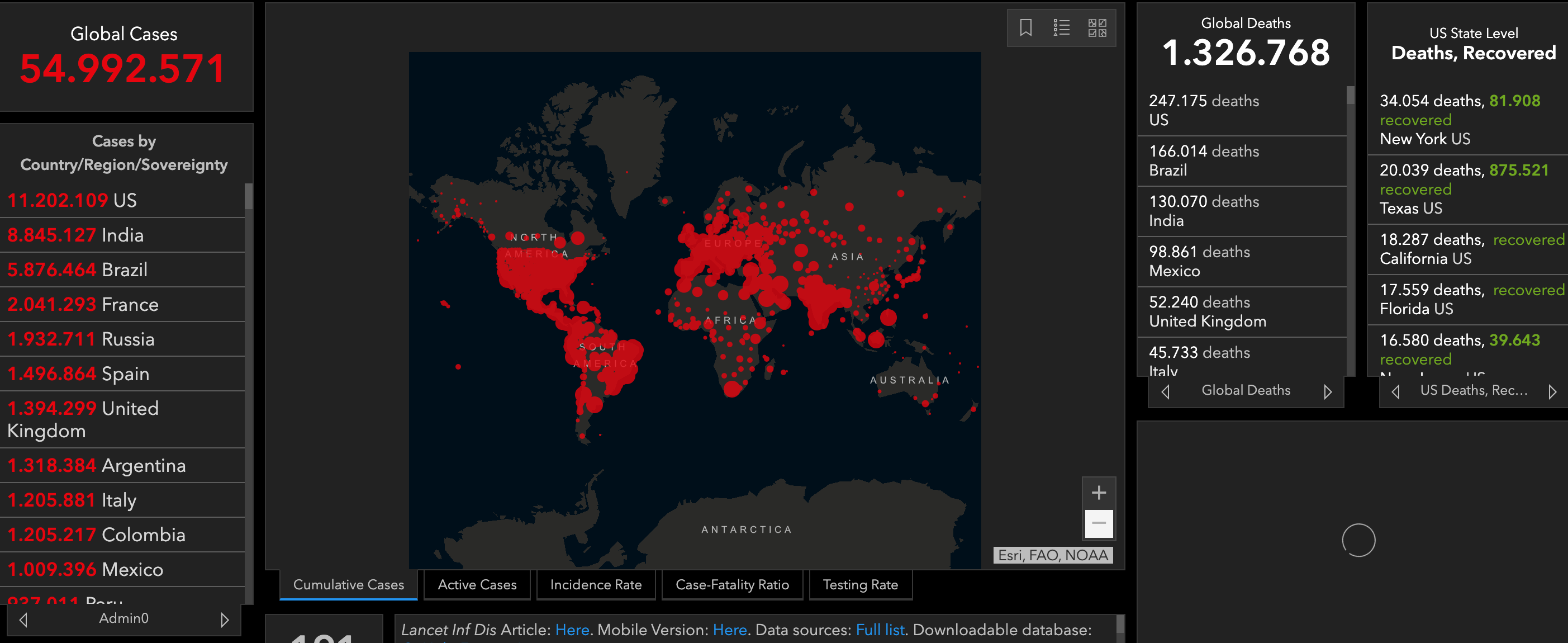Open the Full list data sources link
The width and height of the screenshot is (1568, 643).
880,630
